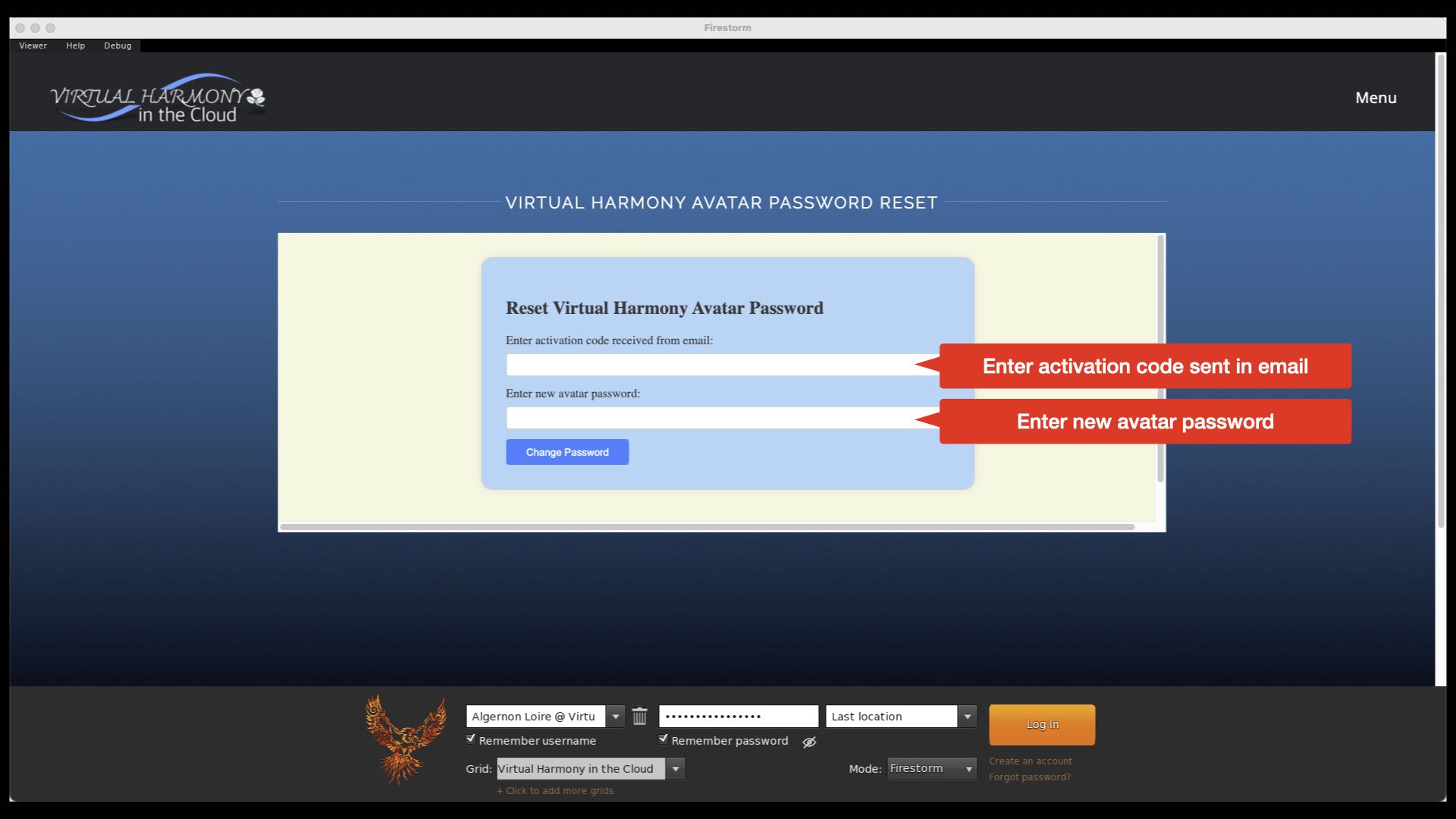Click the trash icon to delete saved username
Viewport: 1456px width, 819px height.
(639, 716)
